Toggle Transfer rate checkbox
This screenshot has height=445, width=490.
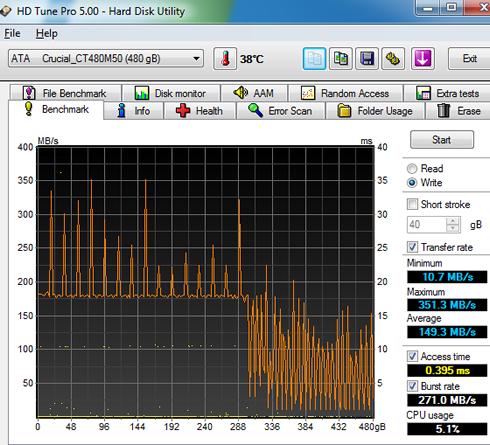[412, 247]
